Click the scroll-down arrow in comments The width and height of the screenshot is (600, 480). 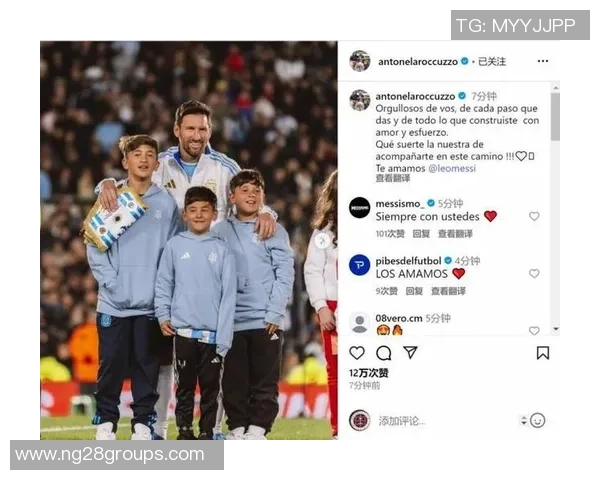tap(556, 329)
